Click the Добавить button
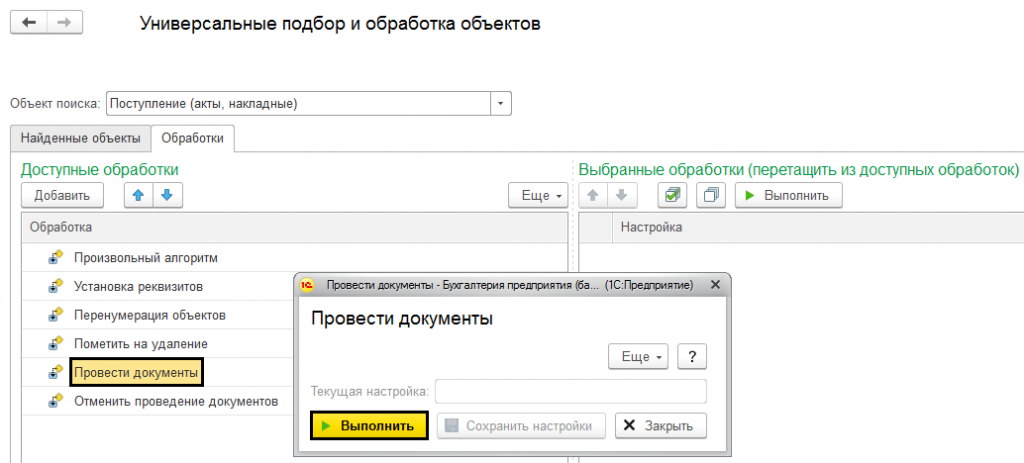1024x463 pixels. click(62, 195)
